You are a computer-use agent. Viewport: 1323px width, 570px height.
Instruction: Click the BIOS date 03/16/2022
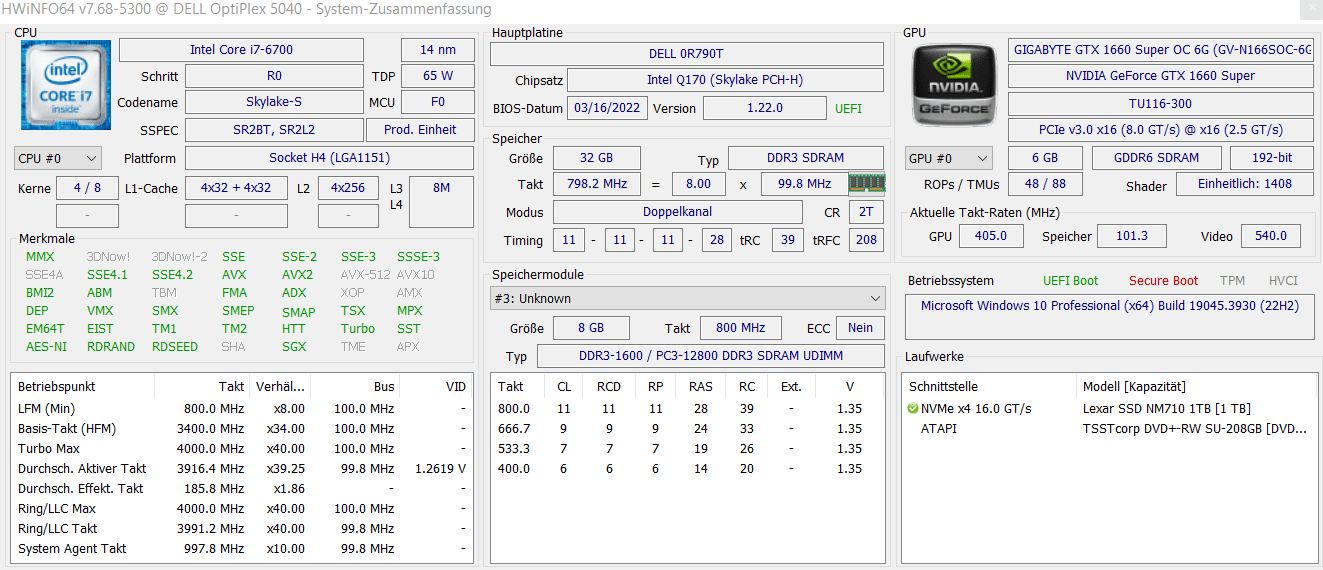[x=607, y=108]
